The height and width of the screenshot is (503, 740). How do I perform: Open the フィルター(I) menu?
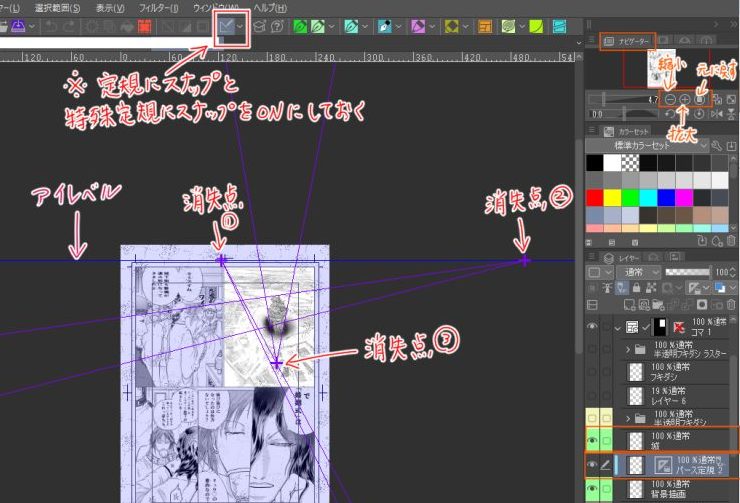[x=159, y=8]
